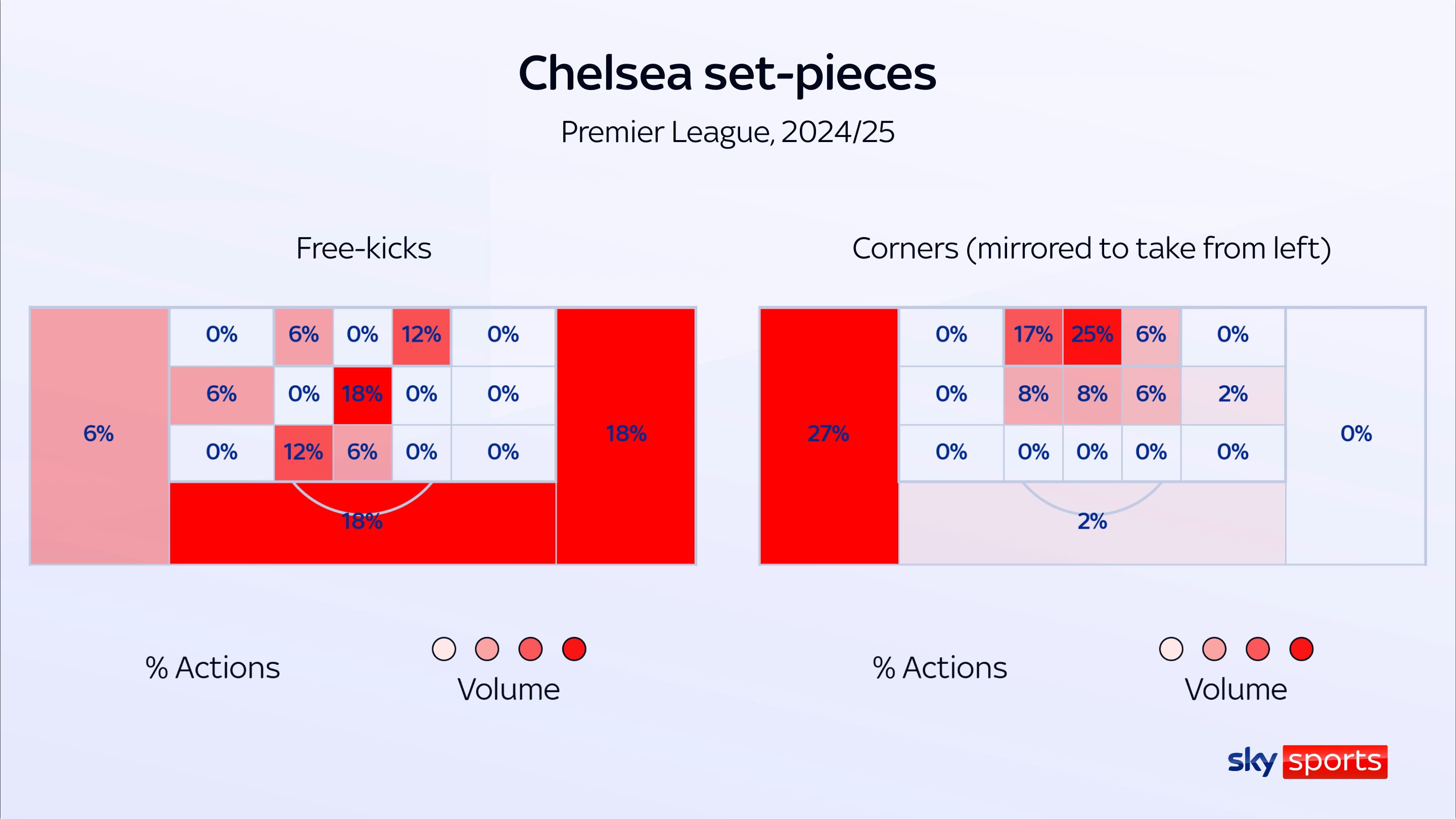
Task: Click the 0% far-right zone of the Corners heatmap
Action: tap(1356, 435)
